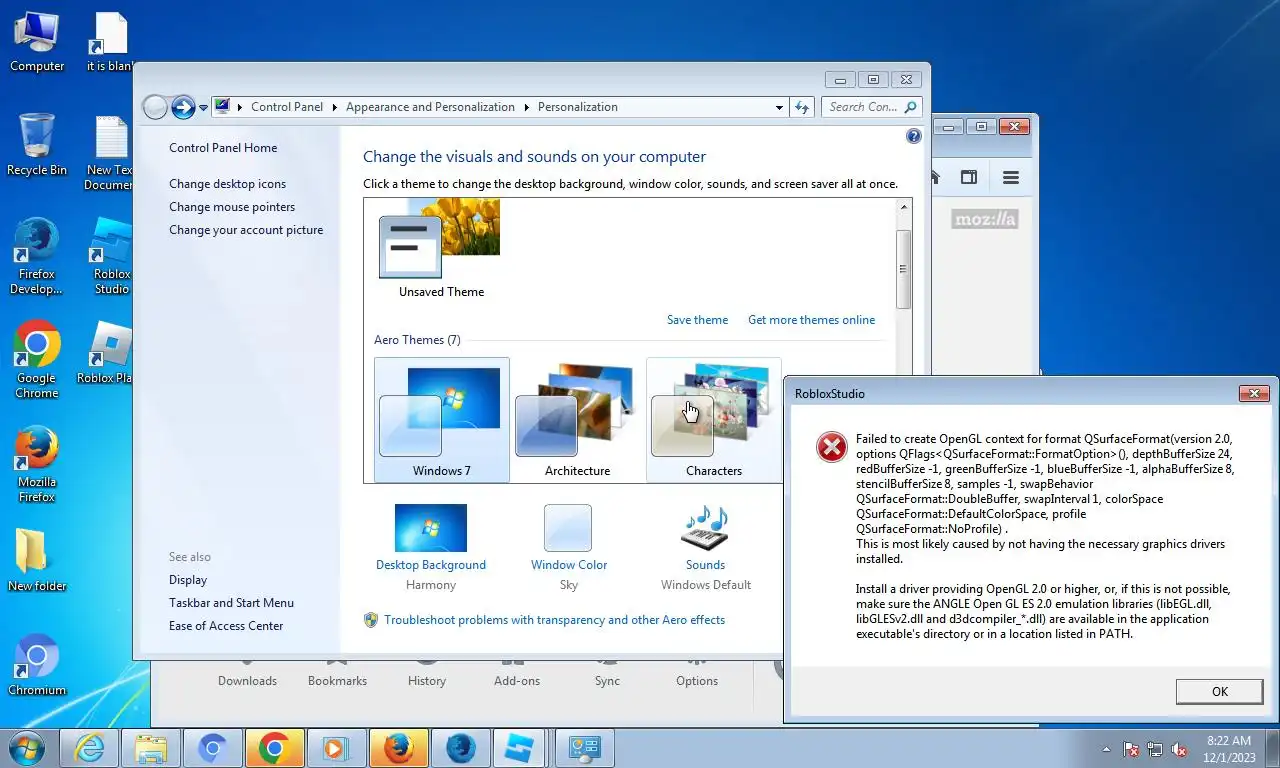This screenshot has height=768, width=1280.
Task: Click History in Firefox window
Action: coord(427,681)
